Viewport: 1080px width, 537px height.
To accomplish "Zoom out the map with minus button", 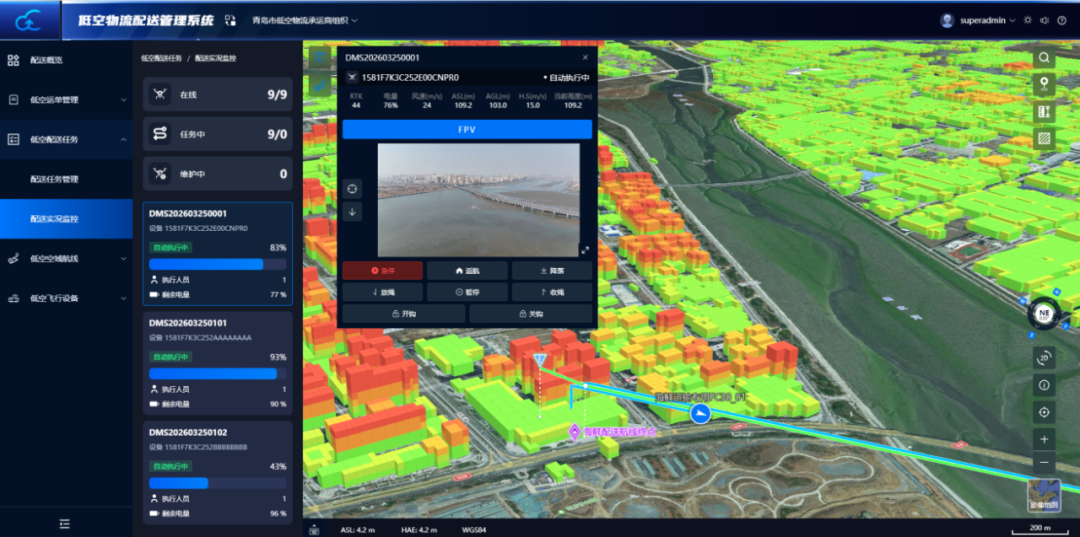I will [1044, 464].
